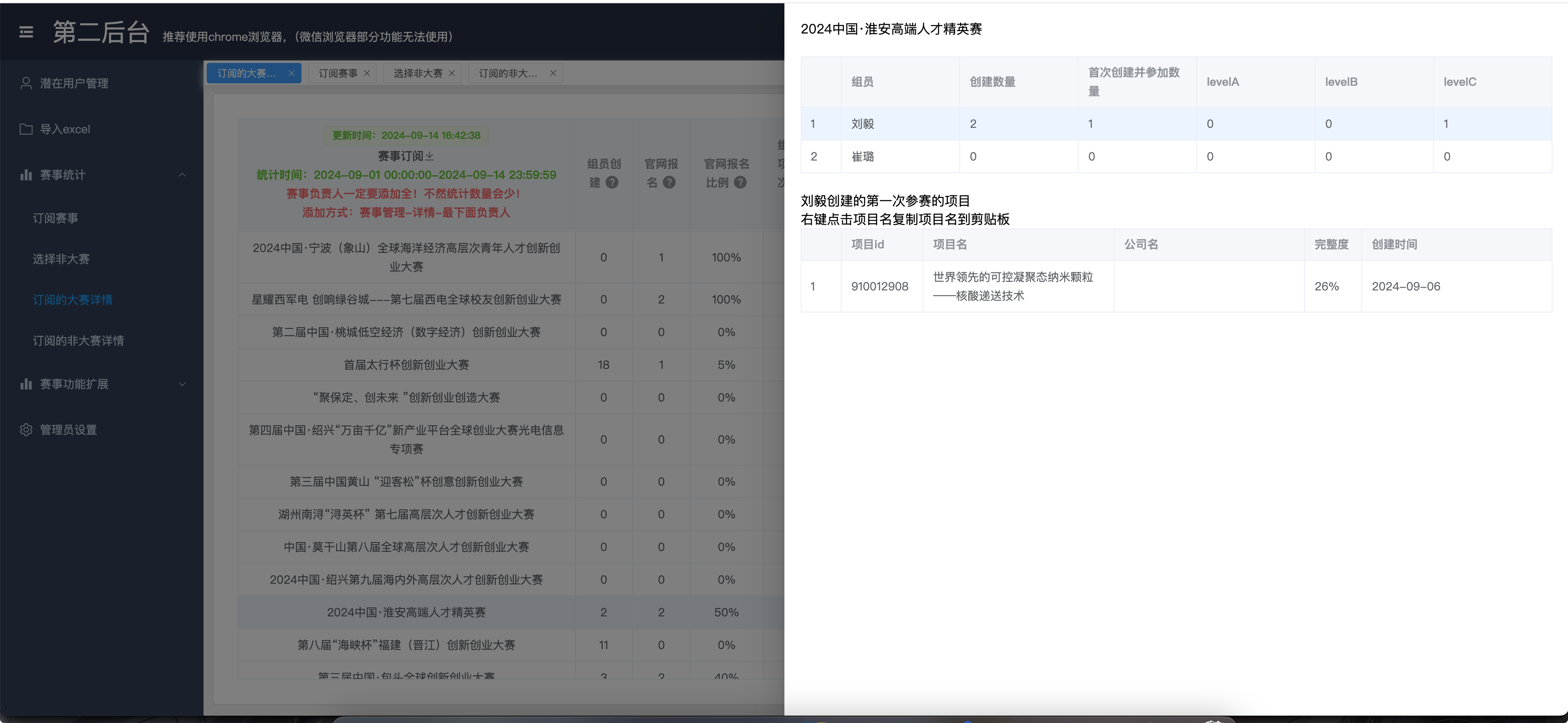Select member row 崔璐 in table
The width and height of the screenshot is (1568, 723).
[862, 156]
